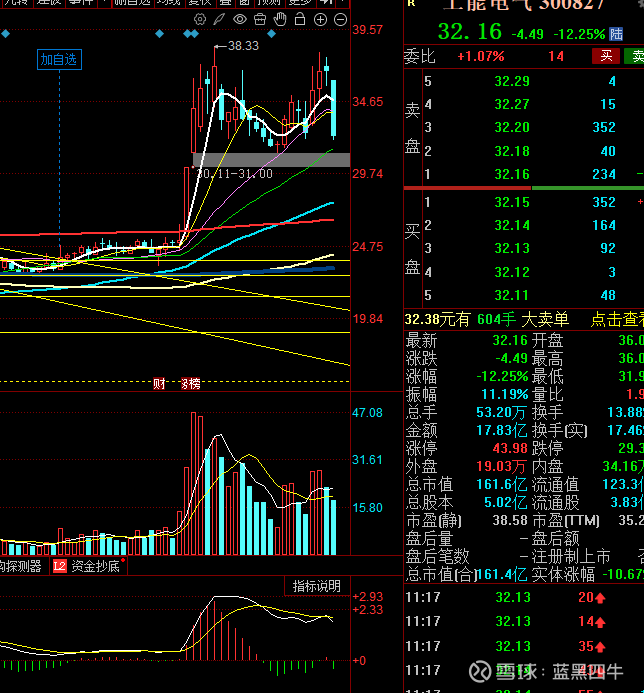
Task: Select buy level 1 price 32.15
Action: point(512,202)
